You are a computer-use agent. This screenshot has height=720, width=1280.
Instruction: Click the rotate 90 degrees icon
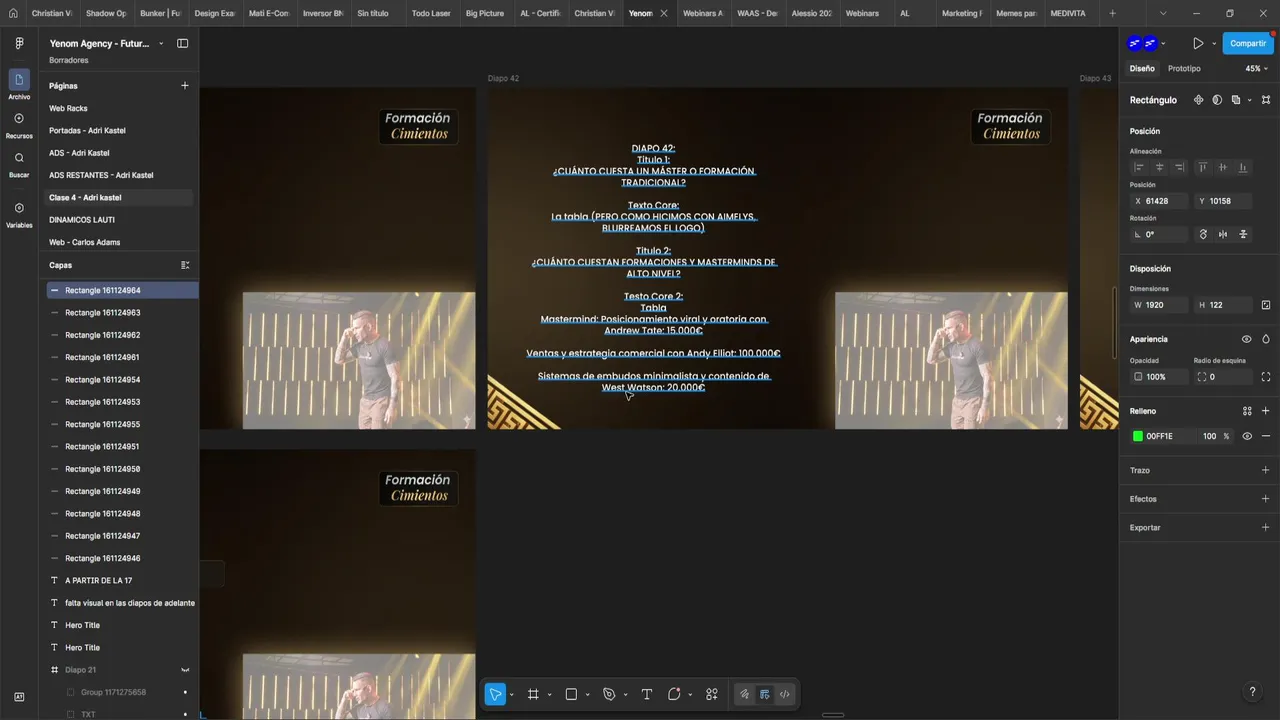coord(1203,234)
